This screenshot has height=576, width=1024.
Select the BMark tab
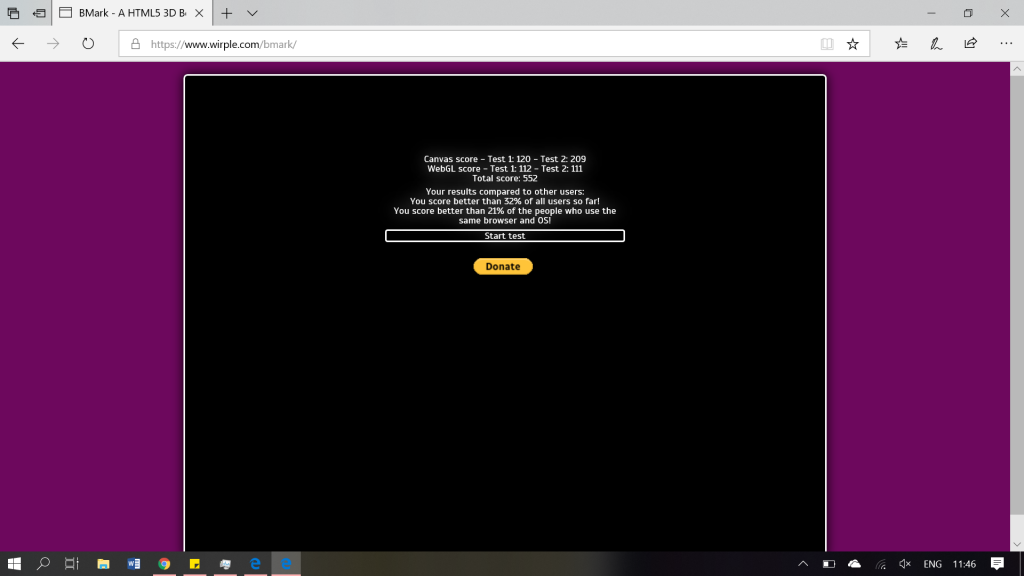(125, 13)
